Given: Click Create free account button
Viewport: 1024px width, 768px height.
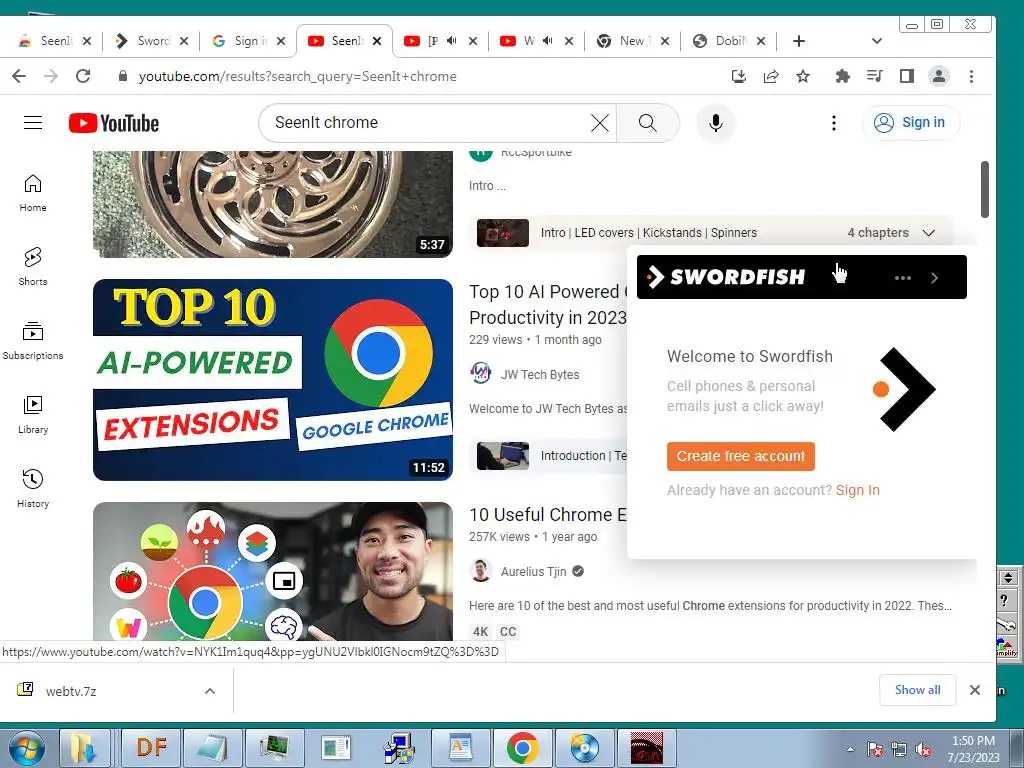Looking at the screenshot, I should pyautogui.click(x=741, y=456).
